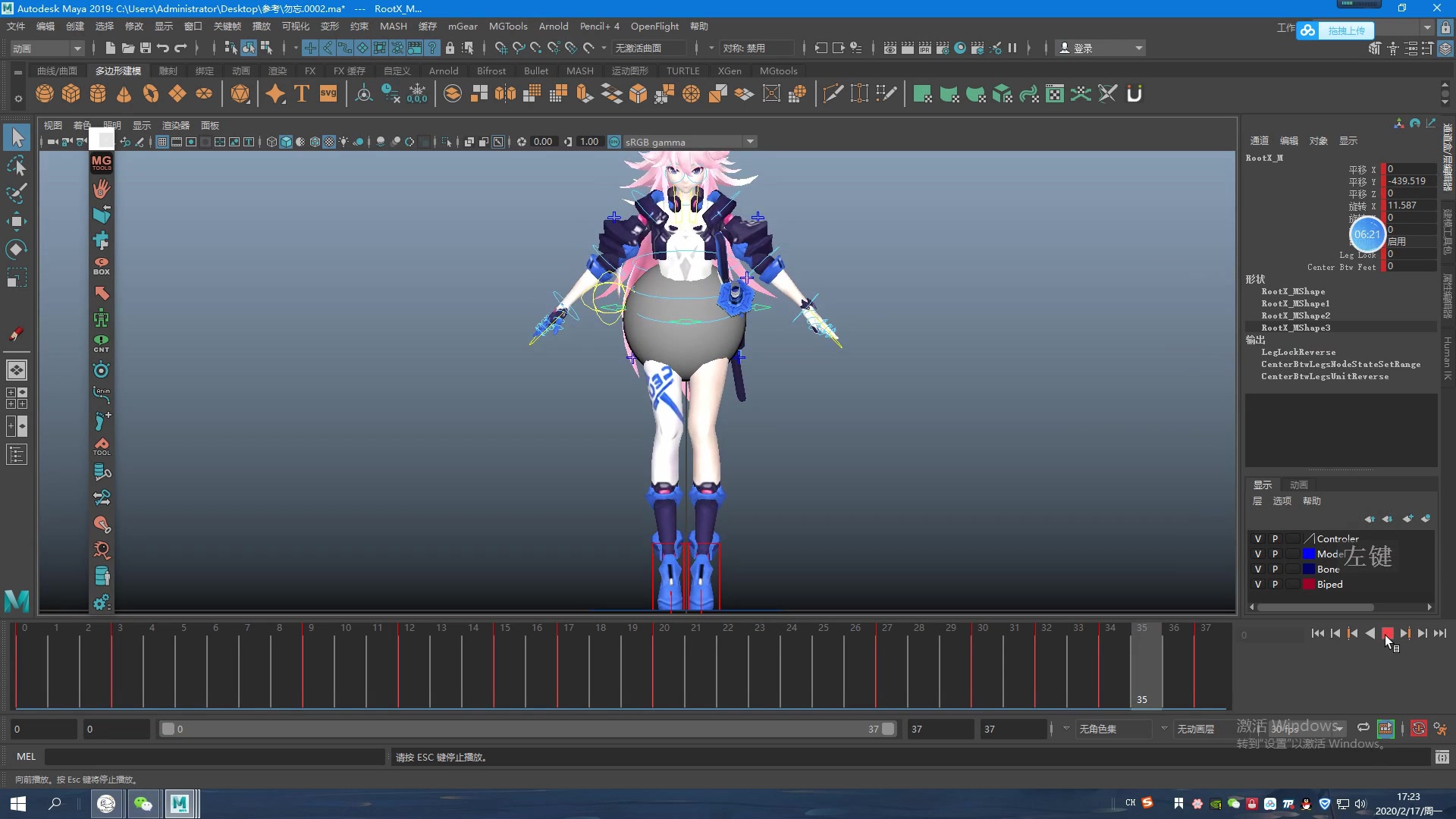
Task: Activate the Select arrow tool in toolbox
Action: [17, 137]
